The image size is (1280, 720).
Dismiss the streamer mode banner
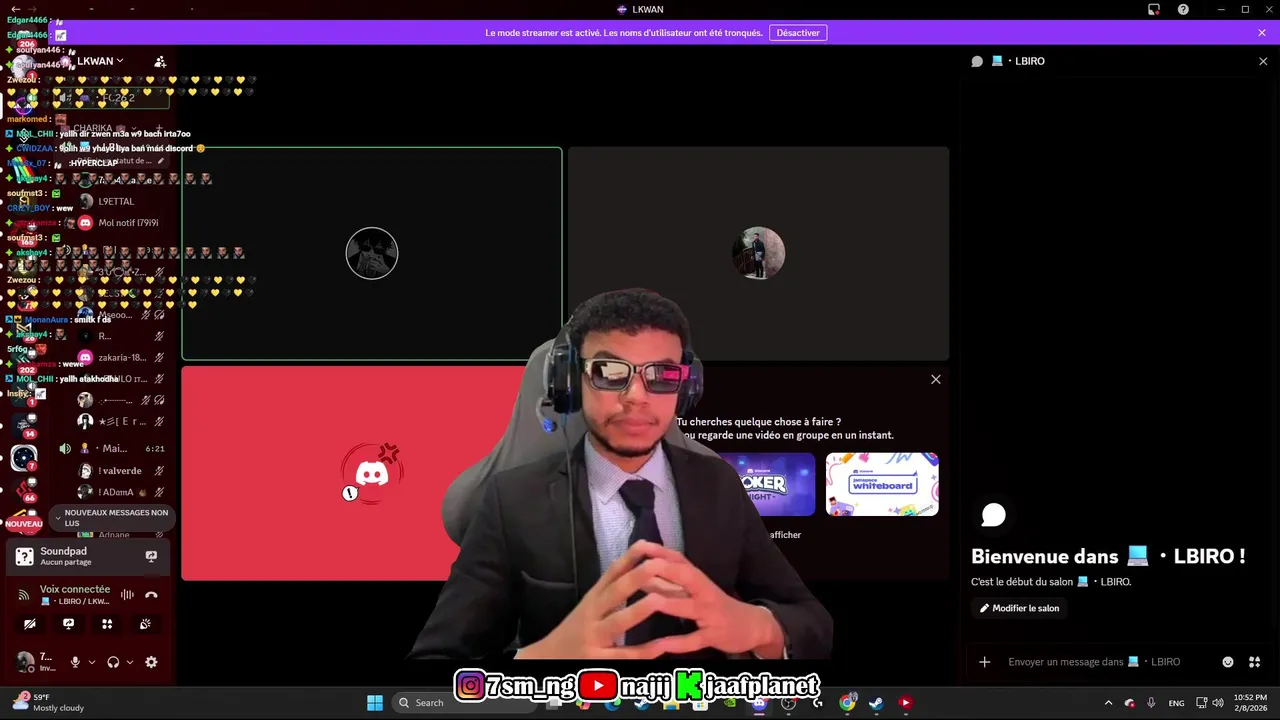pos(1262,33)
